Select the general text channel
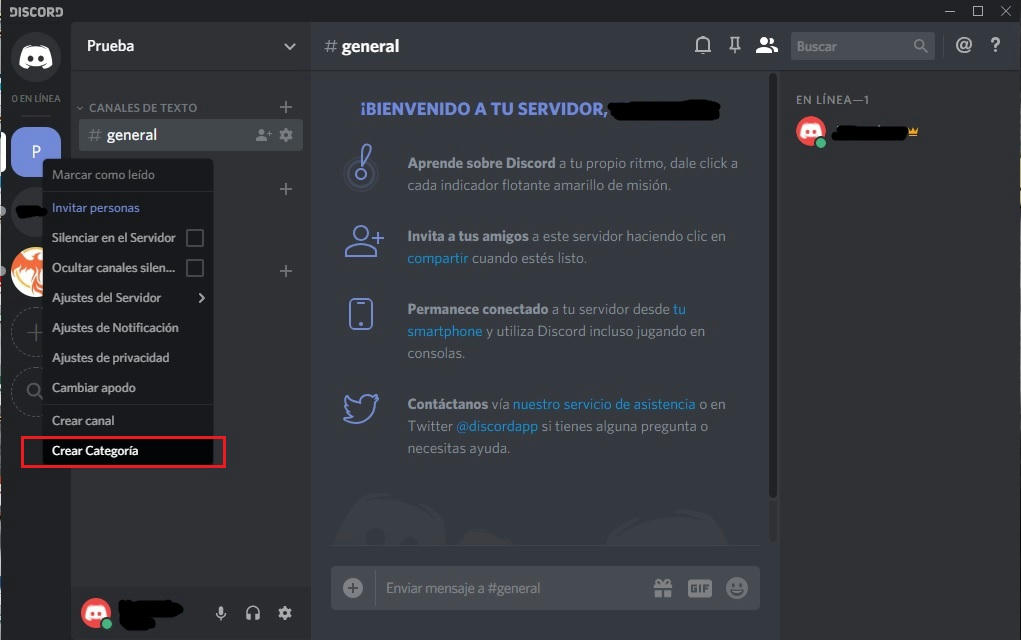1021x640 pixels. click(191, 135)
